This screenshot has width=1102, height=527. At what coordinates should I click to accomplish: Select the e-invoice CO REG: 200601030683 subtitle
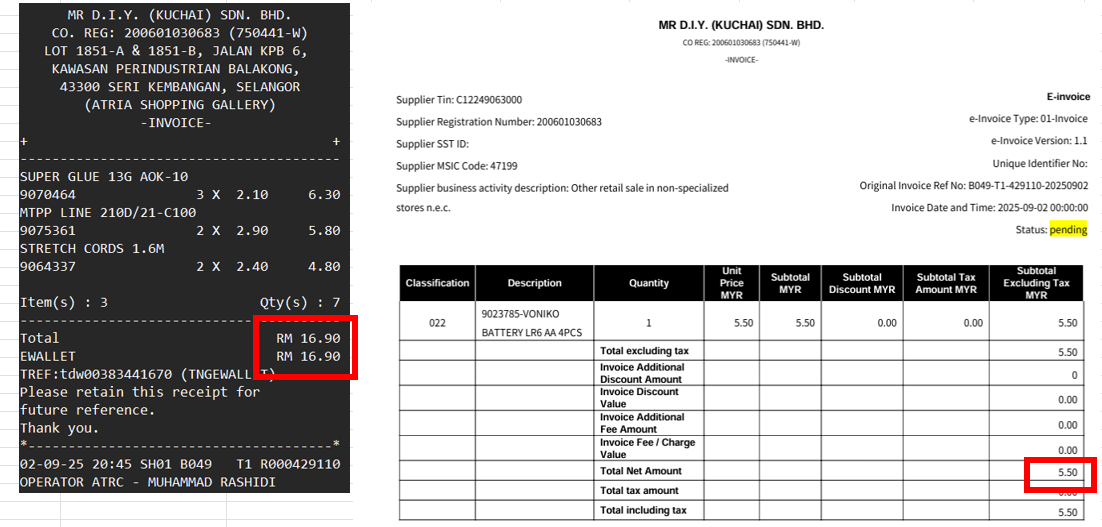[x=741, y=43]
